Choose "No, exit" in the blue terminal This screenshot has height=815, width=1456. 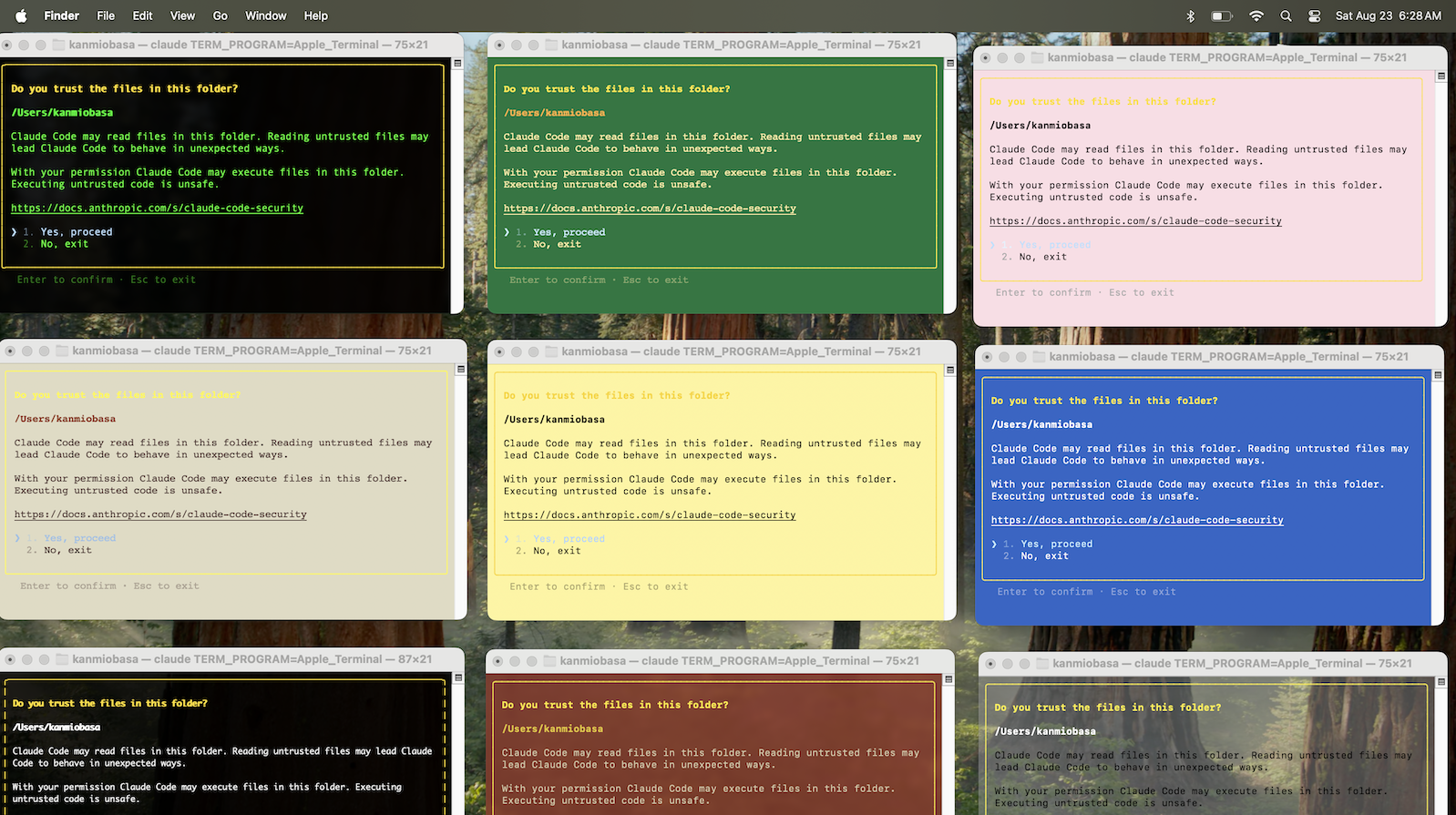tap(1044, 556)
